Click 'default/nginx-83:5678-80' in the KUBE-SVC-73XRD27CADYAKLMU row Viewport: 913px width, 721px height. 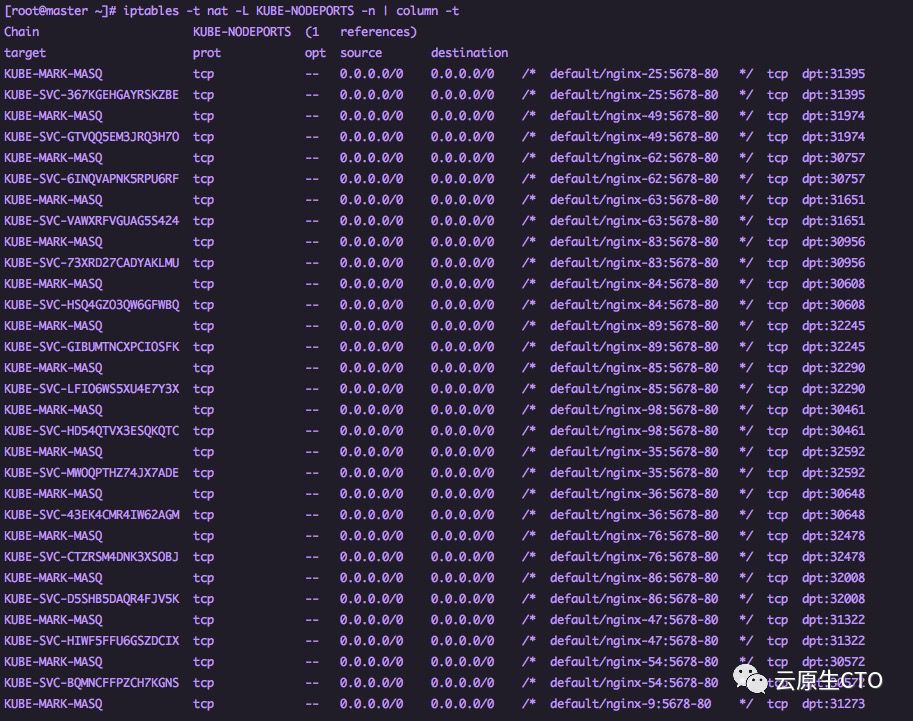(x=634, y=263)
